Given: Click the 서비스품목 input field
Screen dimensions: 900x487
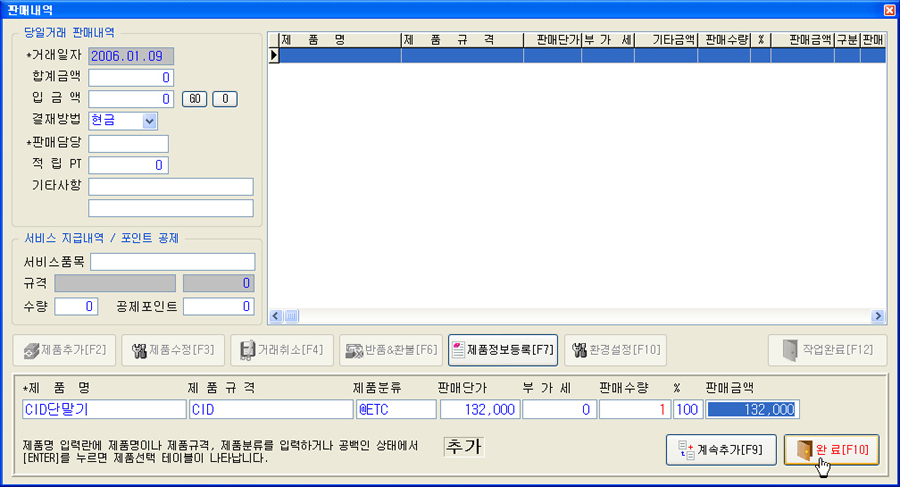Looking at the screenshot, I should 173,262.
